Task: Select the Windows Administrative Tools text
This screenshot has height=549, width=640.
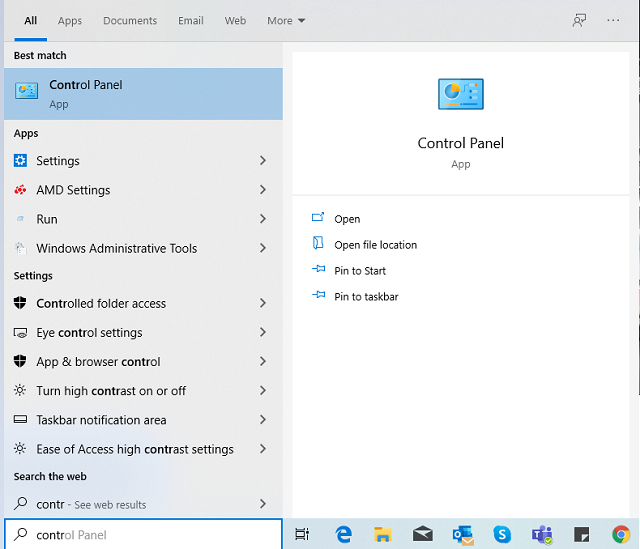Action: pyautogui.click(x=117, y=248)
